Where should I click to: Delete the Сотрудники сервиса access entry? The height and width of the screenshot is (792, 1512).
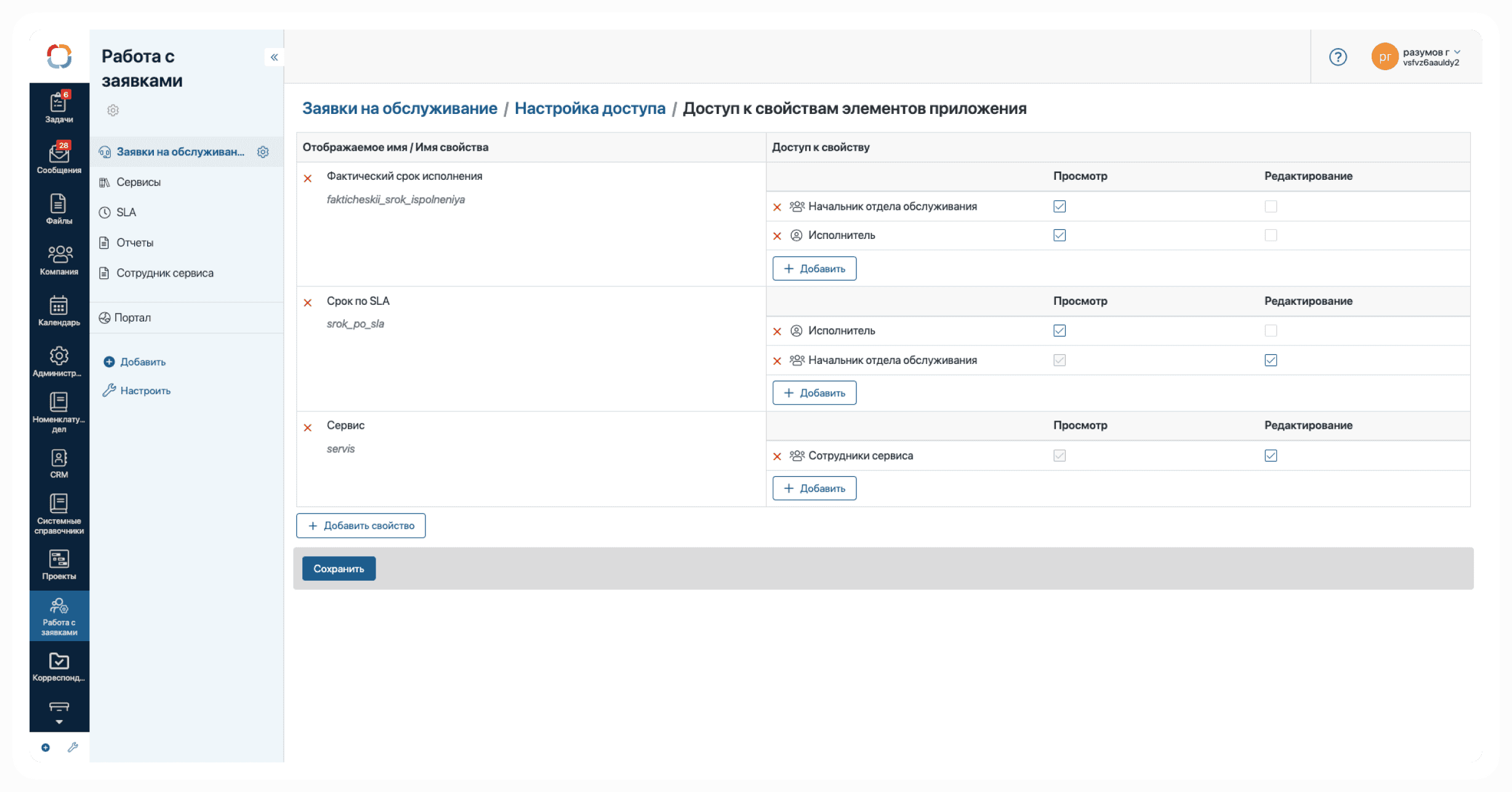coord(777,456)
